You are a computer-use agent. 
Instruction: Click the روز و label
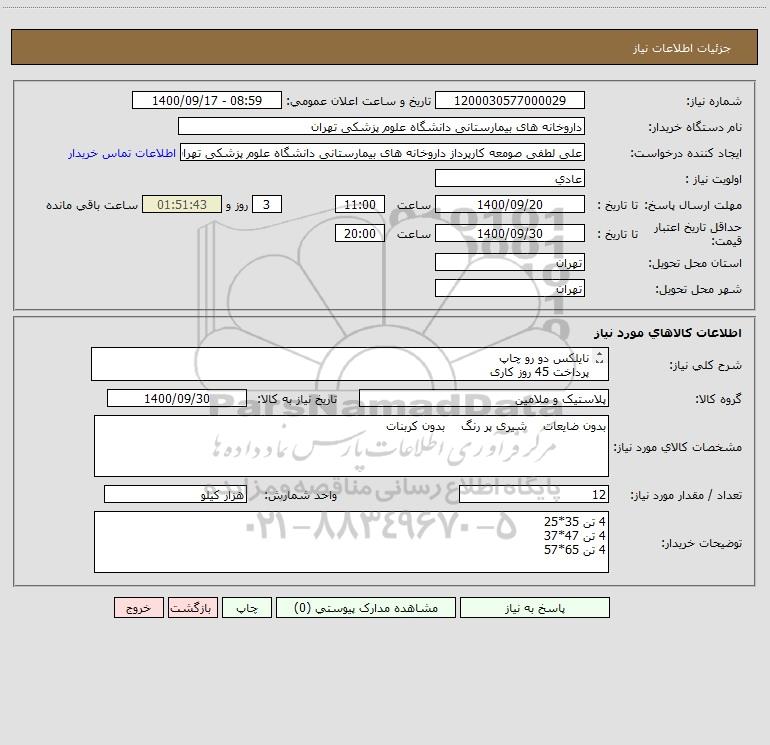click(237, 205)
